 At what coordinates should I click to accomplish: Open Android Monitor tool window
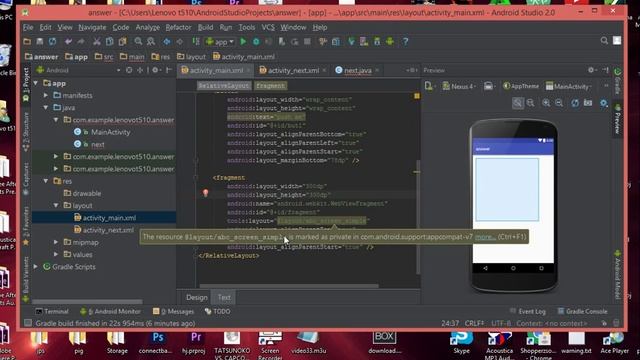click(110, 311)
